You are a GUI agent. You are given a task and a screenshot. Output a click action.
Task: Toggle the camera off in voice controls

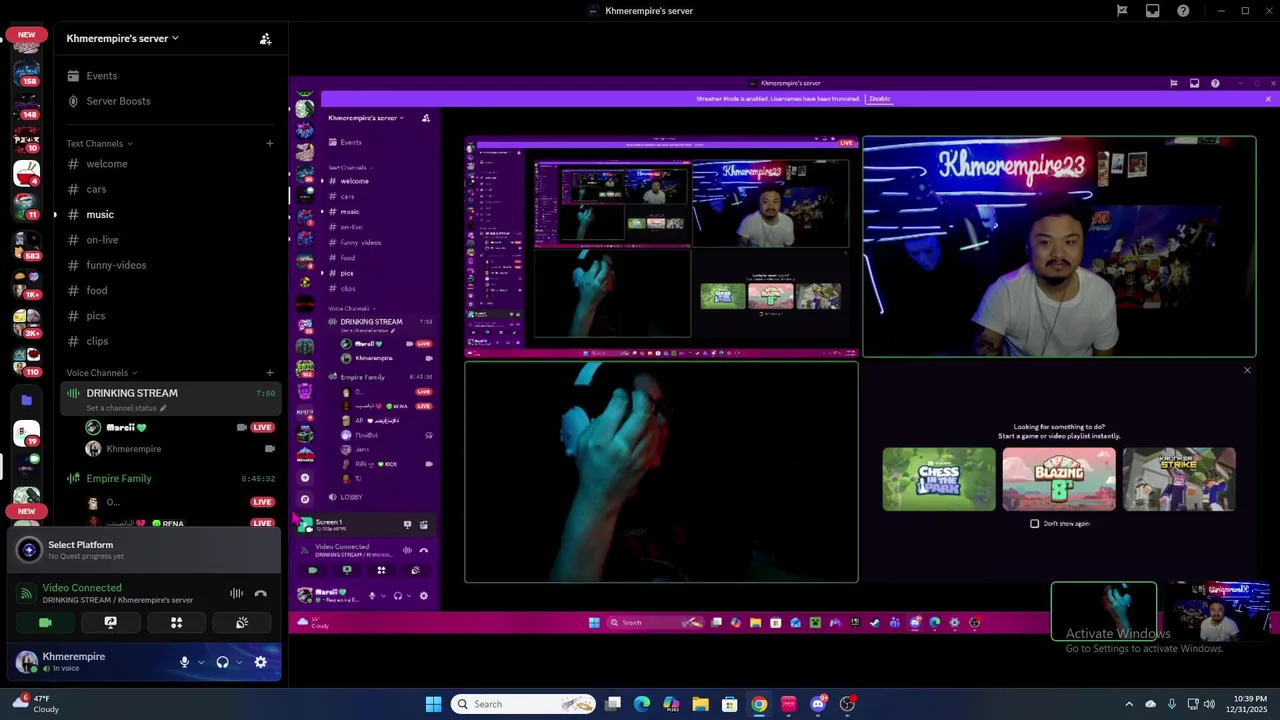(45, 622)
